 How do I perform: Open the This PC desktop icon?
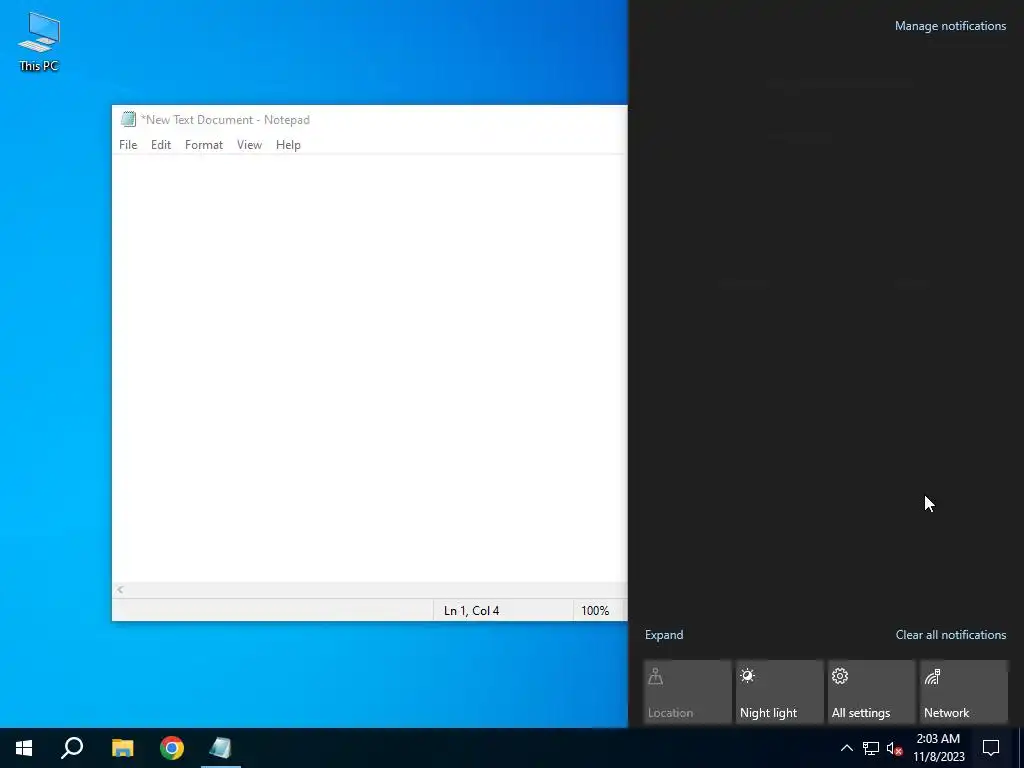point(39,42)
